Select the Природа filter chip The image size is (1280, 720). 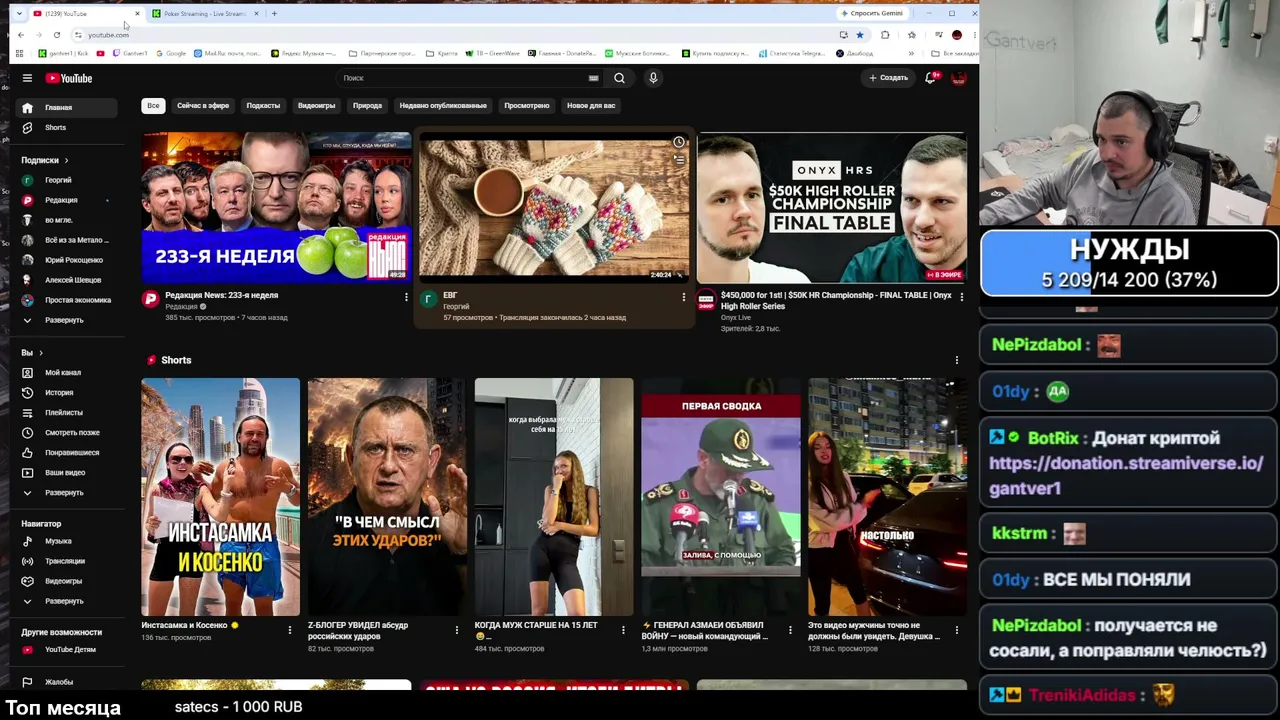pos(367,105)
